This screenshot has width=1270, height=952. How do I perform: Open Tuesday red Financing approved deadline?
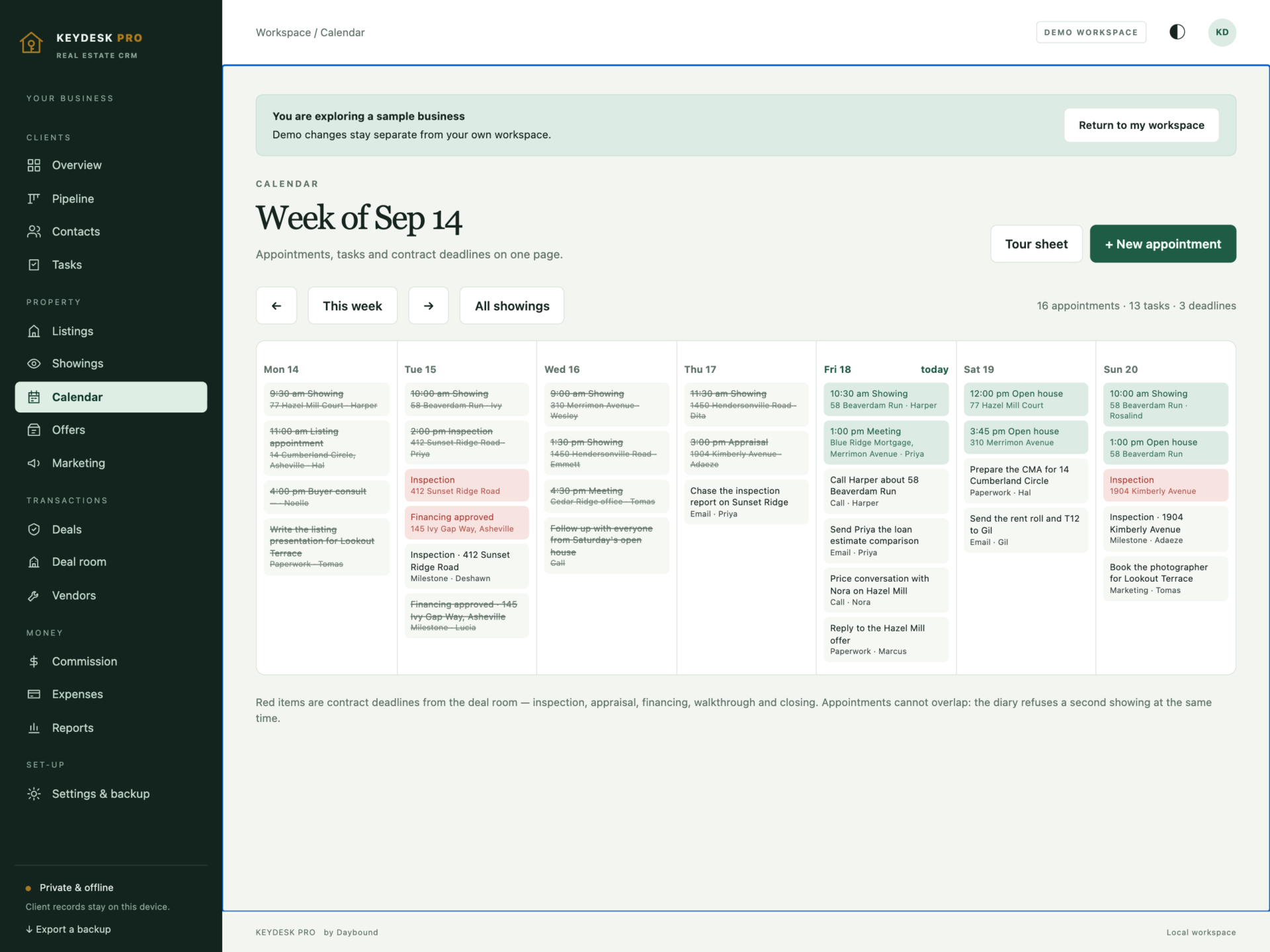466,522
